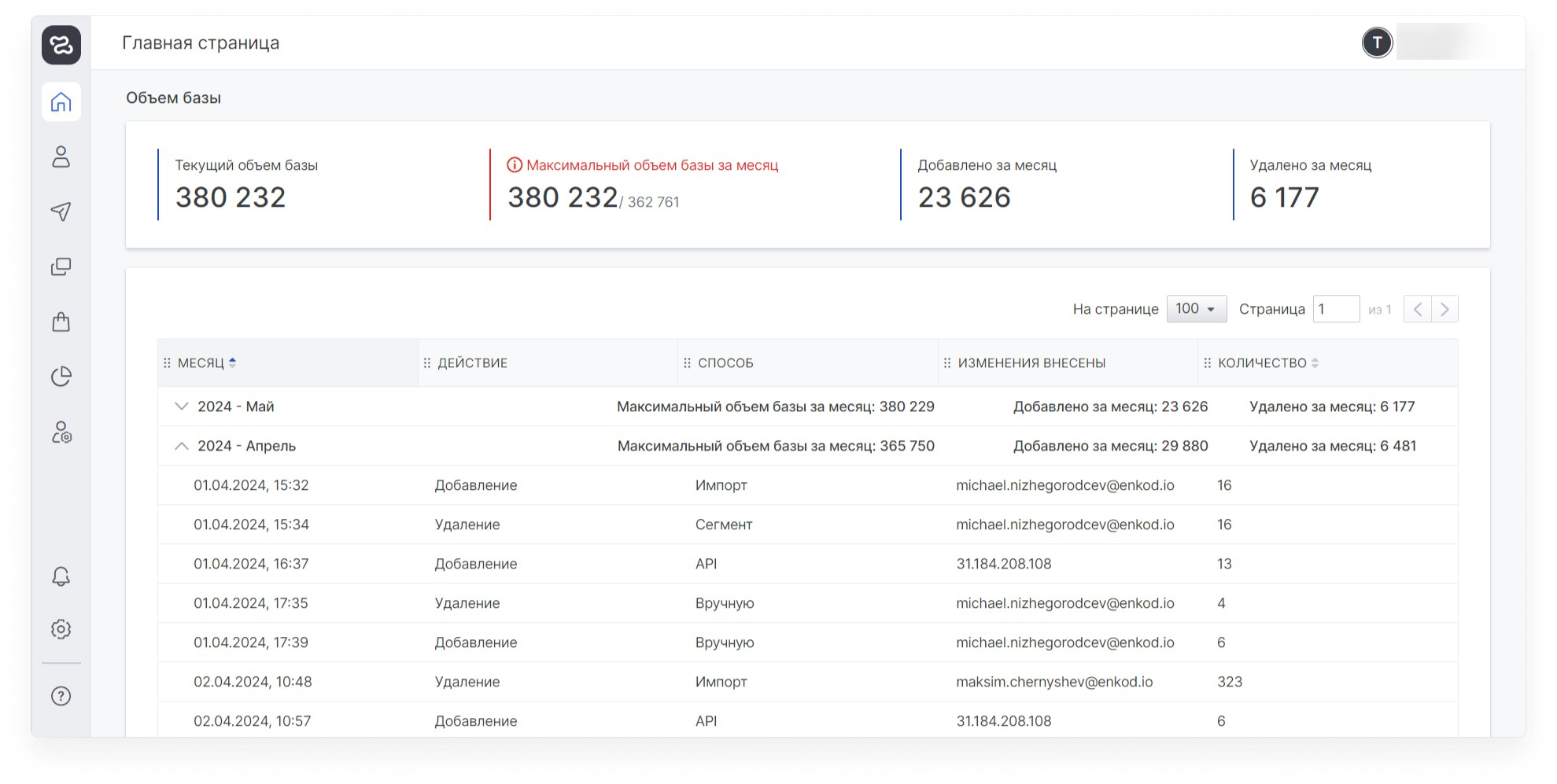Click quantity 13 in the 16:37 row
The height and width of the screenshot is (784, 1557).
click(x=1224, y=564)
